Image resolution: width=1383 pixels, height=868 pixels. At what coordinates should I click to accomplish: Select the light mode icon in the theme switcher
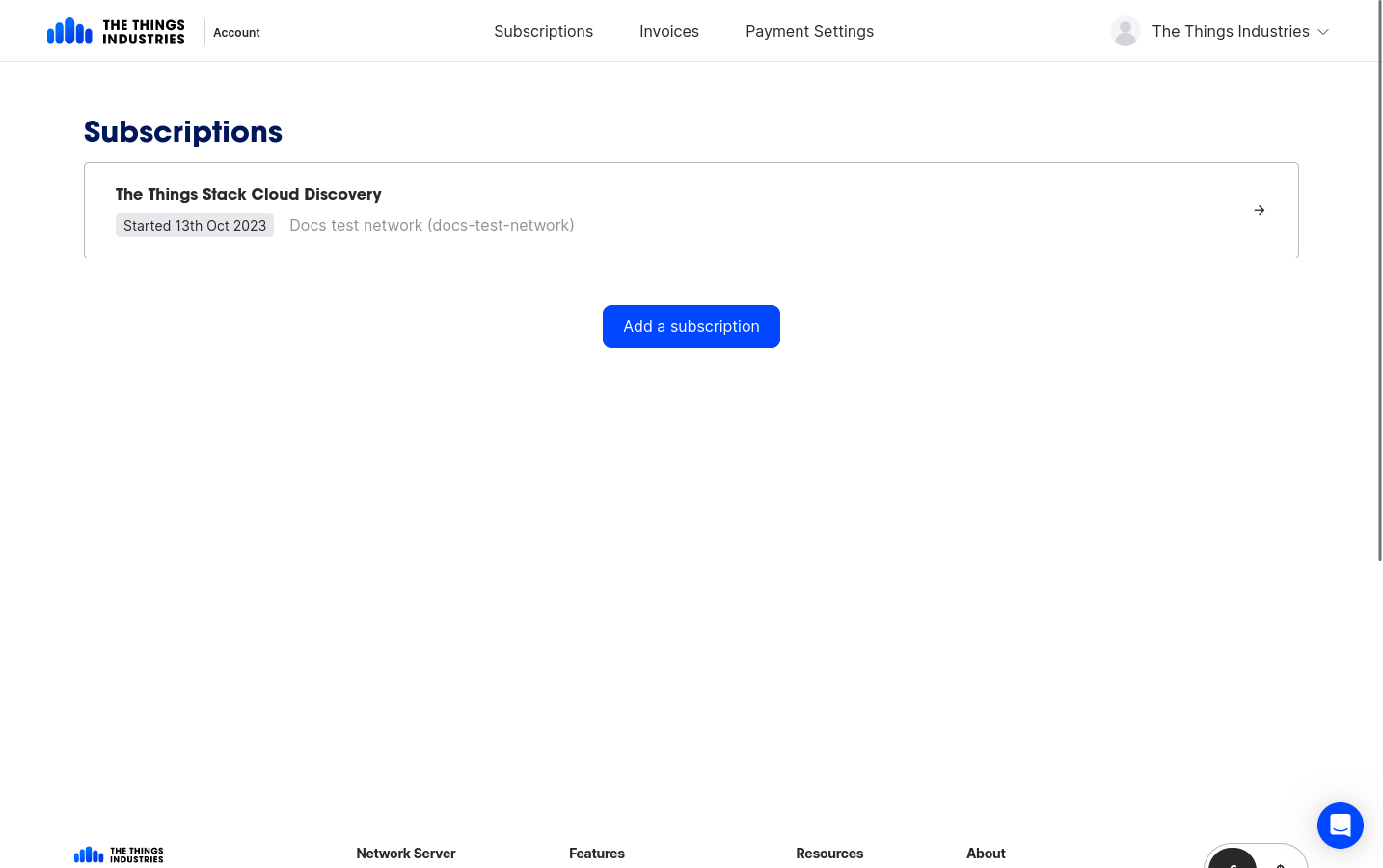[x=1280, y=865]
